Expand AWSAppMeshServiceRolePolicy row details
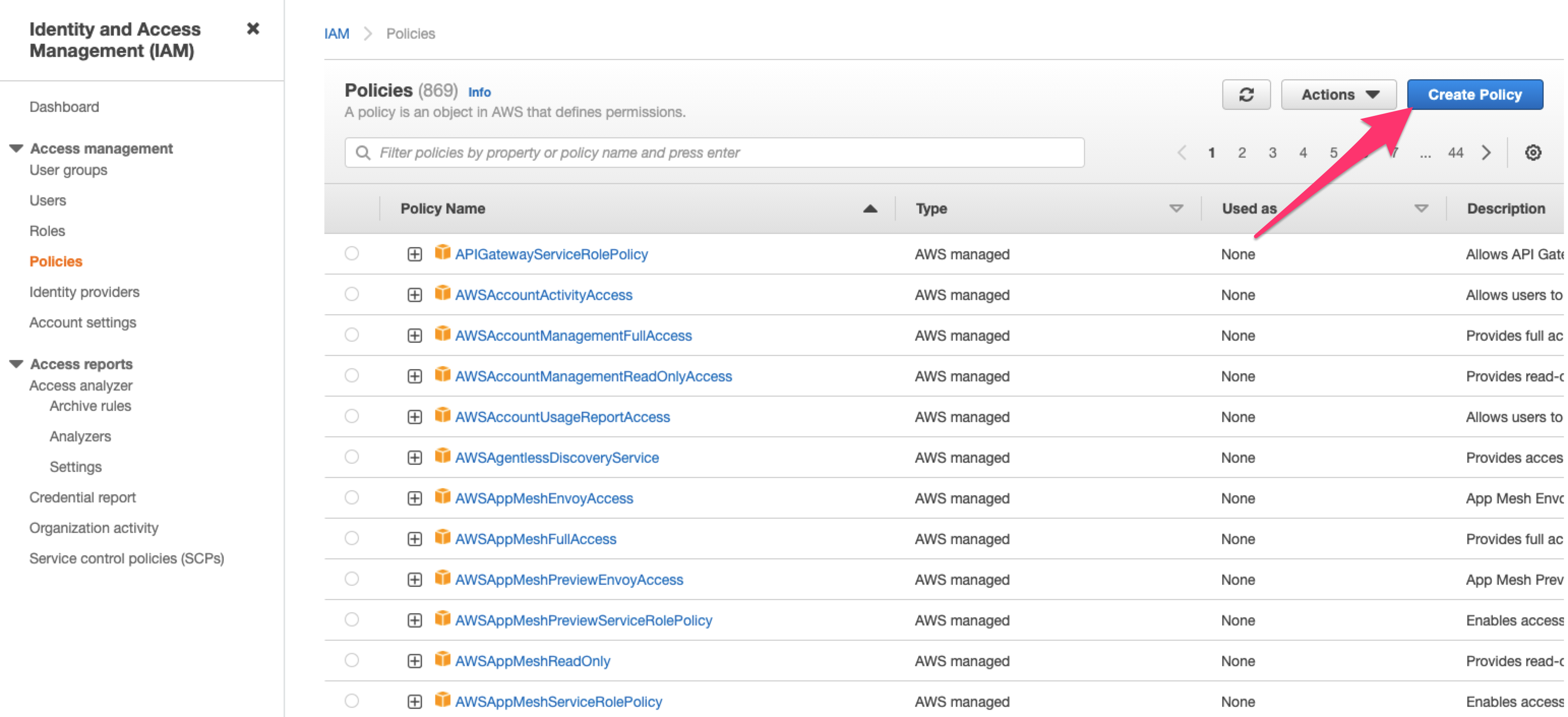Screen dimensions: 1568x717 tap(414, 702)
